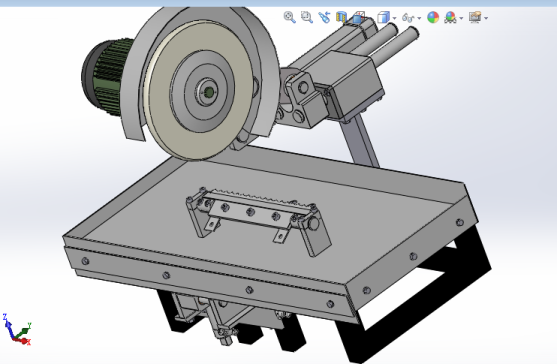Expand the Hide/Show Items dropdown arrow
Viewport: 557px width, 364px height.
(x=420, y=18)
